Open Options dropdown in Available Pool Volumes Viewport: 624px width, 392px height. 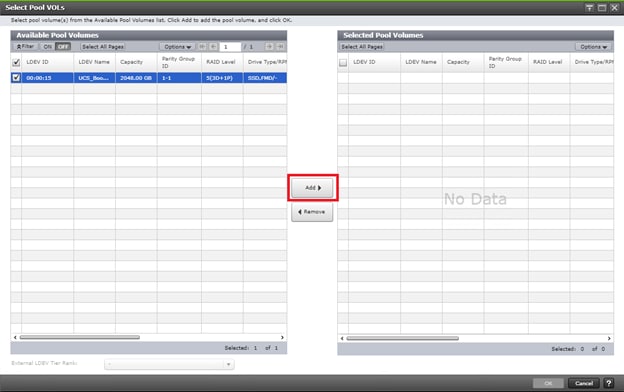177,47
